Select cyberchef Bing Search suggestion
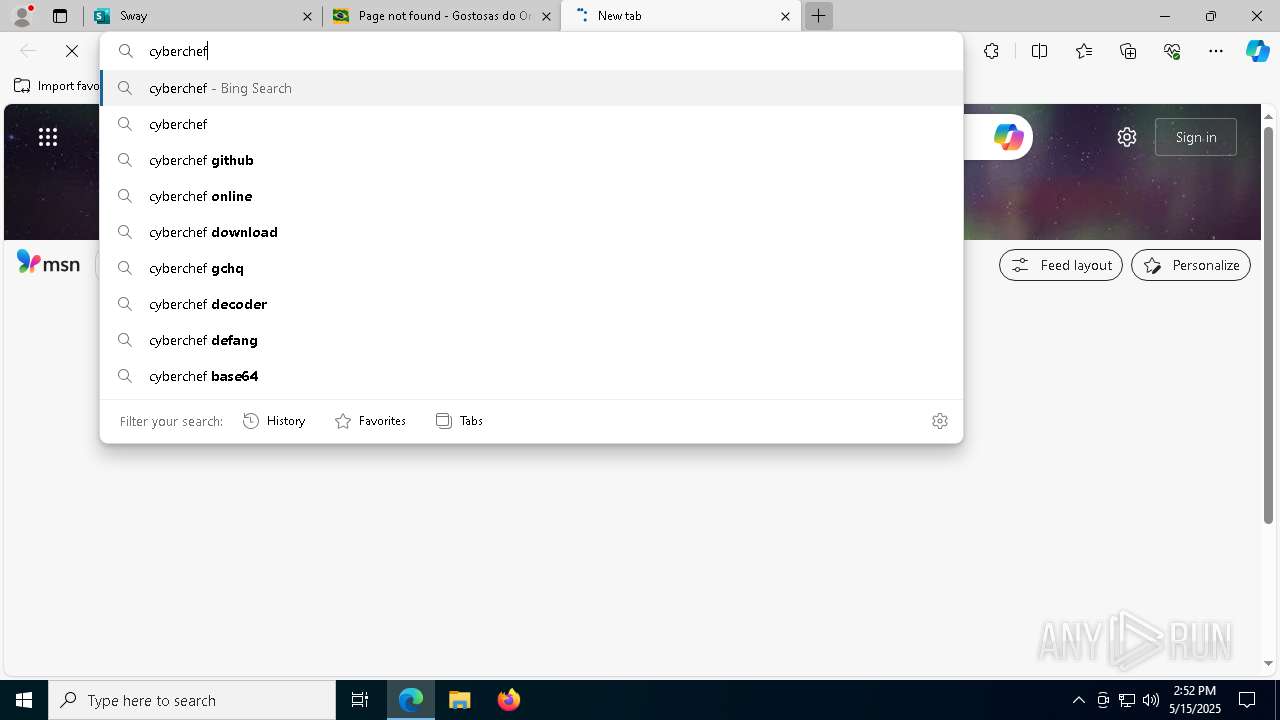 coord(531,88)
